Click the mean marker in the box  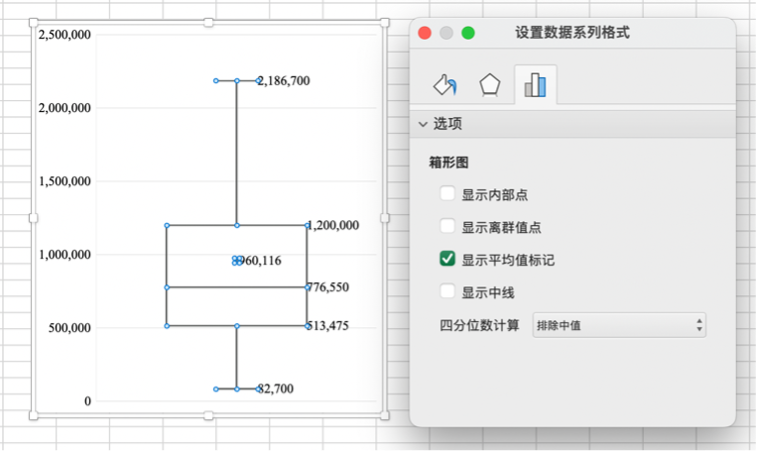tap(237, 260)
